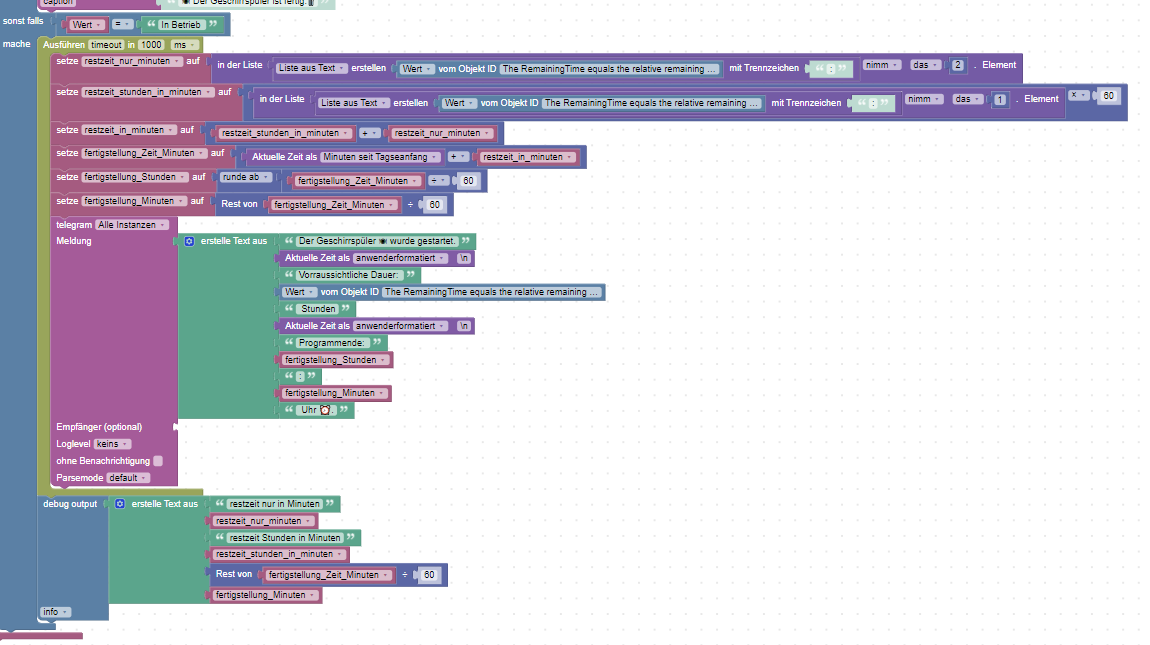Open the second 'anwenderformatiert' dropdown above Programmende
The image size is (1150, 645).
tap(400, 326)
